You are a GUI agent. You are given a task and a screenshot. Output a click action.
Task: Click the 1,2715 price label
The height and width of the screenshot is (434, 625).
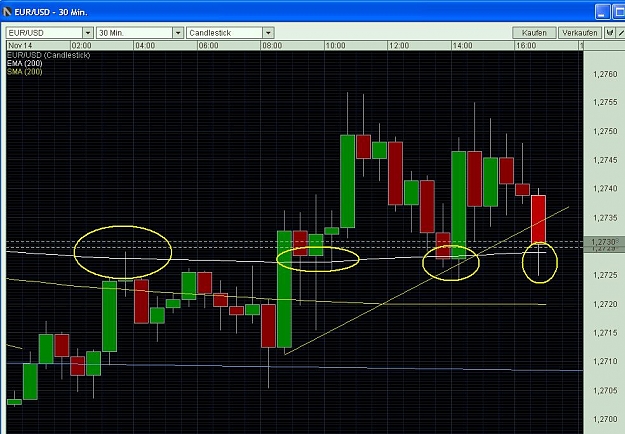coord(605,333)
